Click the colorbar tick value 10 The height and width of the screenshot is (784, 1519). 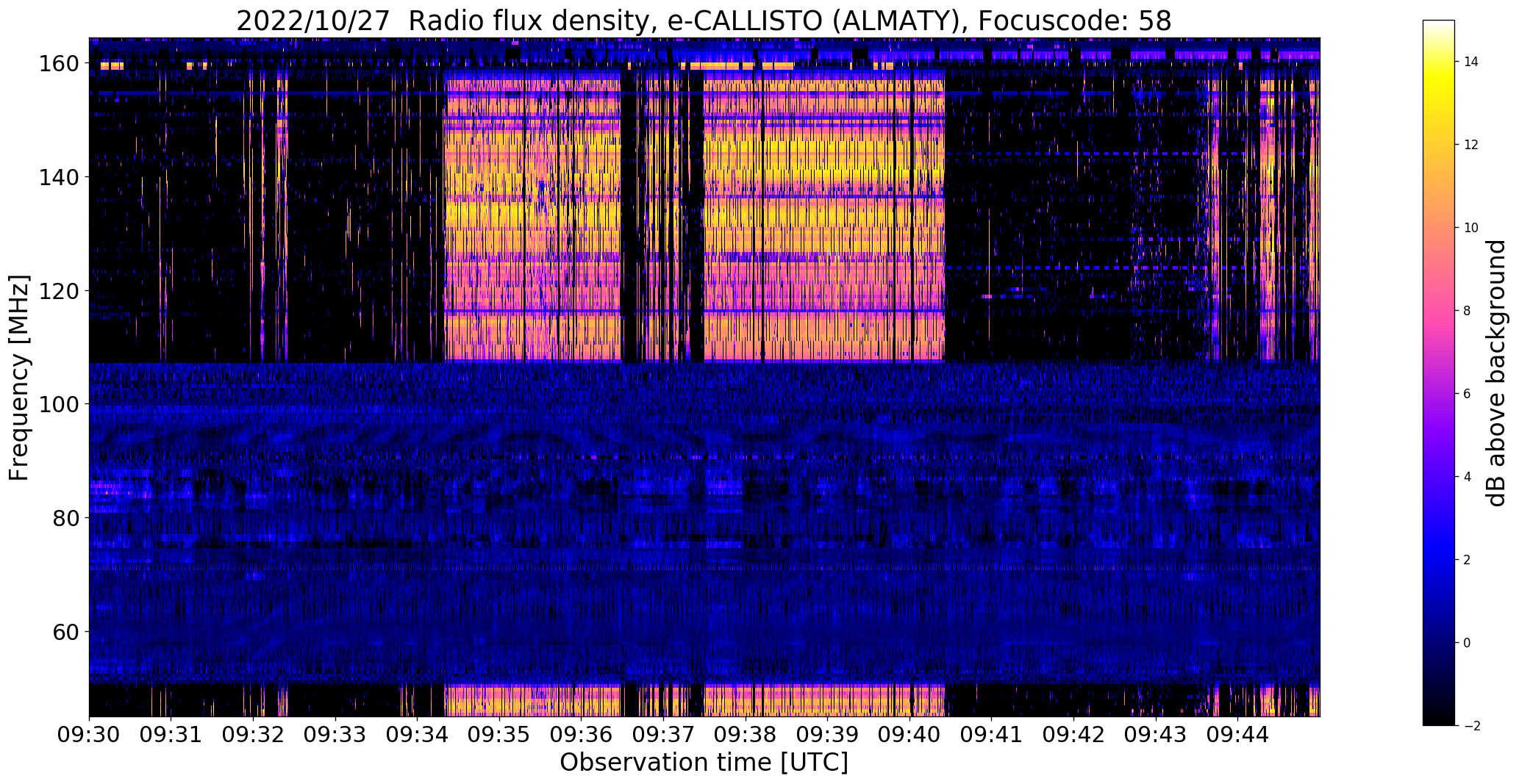tap(1471, 228)
